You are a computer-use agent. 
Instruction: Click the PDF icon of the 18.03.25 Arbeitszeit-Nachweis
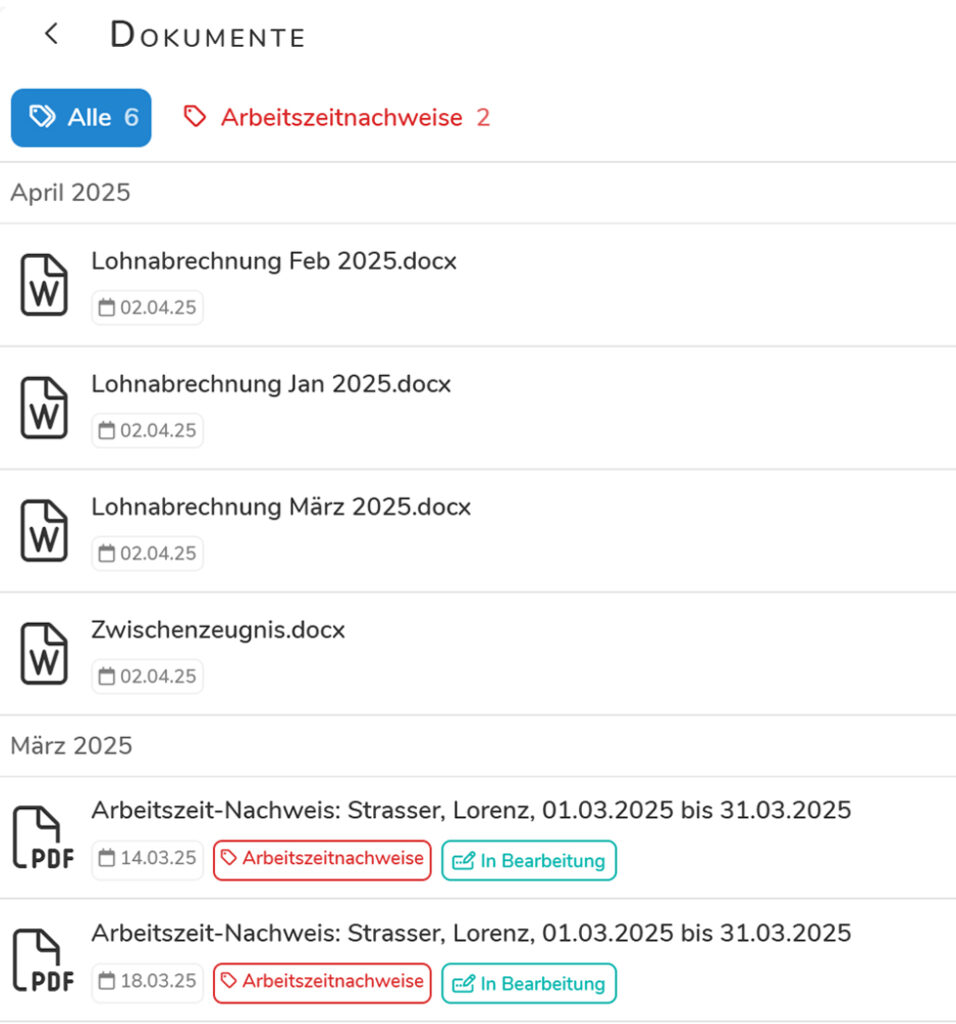pyautogui.click(x=44, y=961)
